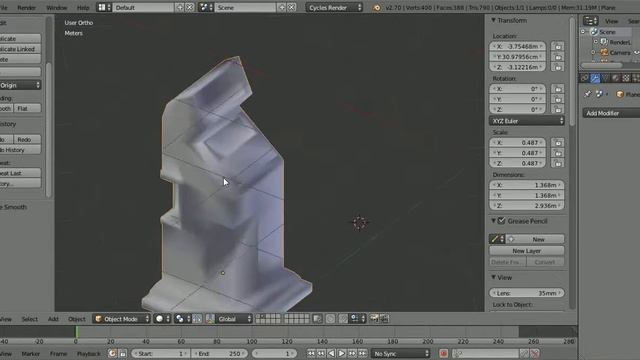The image size is (640, 360).
Task: Click the End frame 250 field
Action: [219, 353]
